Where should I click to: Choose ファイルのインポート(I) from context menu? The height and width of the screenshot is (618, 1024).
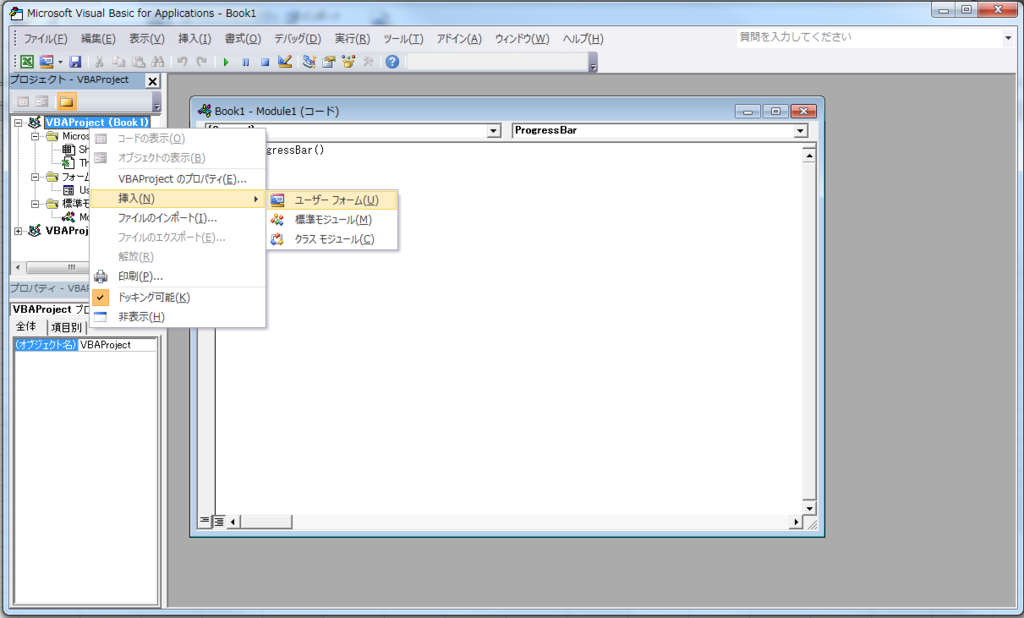pyautogui.click(x=178, y=218)
